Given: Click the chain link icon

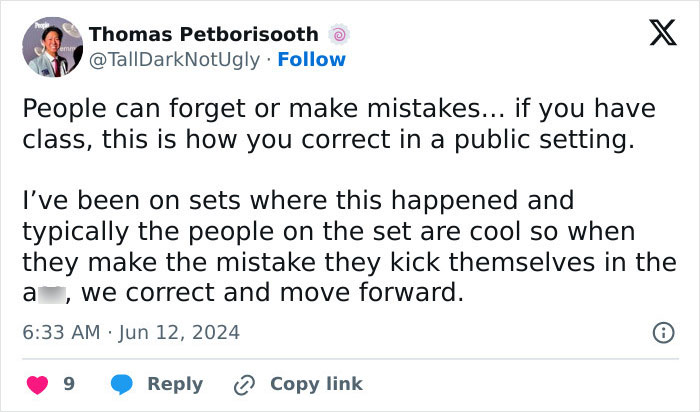Looking at the screenshot, I should coord(243,384).
